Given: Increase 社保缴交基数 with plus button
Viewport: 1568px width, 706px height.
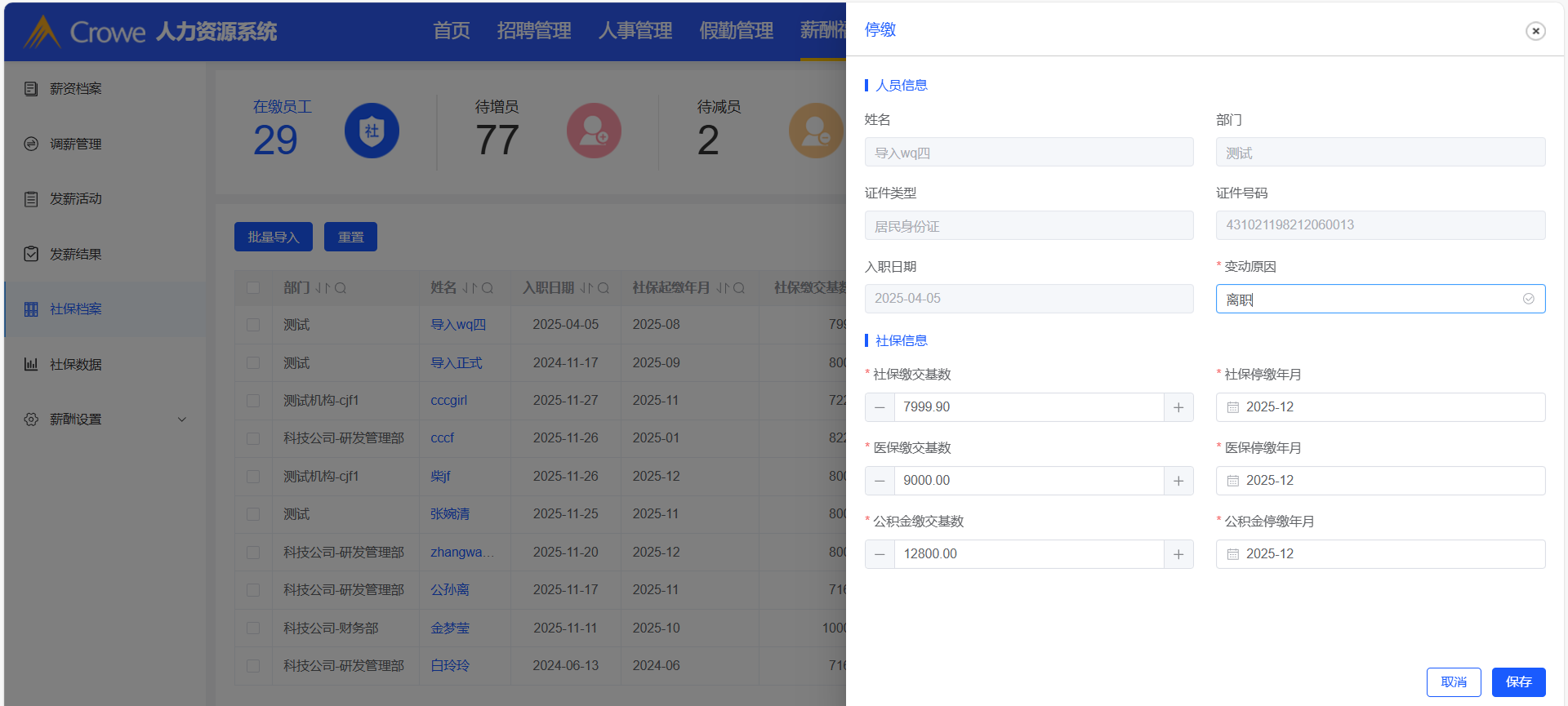Looking at the screenshot, I should (1178, 407).
